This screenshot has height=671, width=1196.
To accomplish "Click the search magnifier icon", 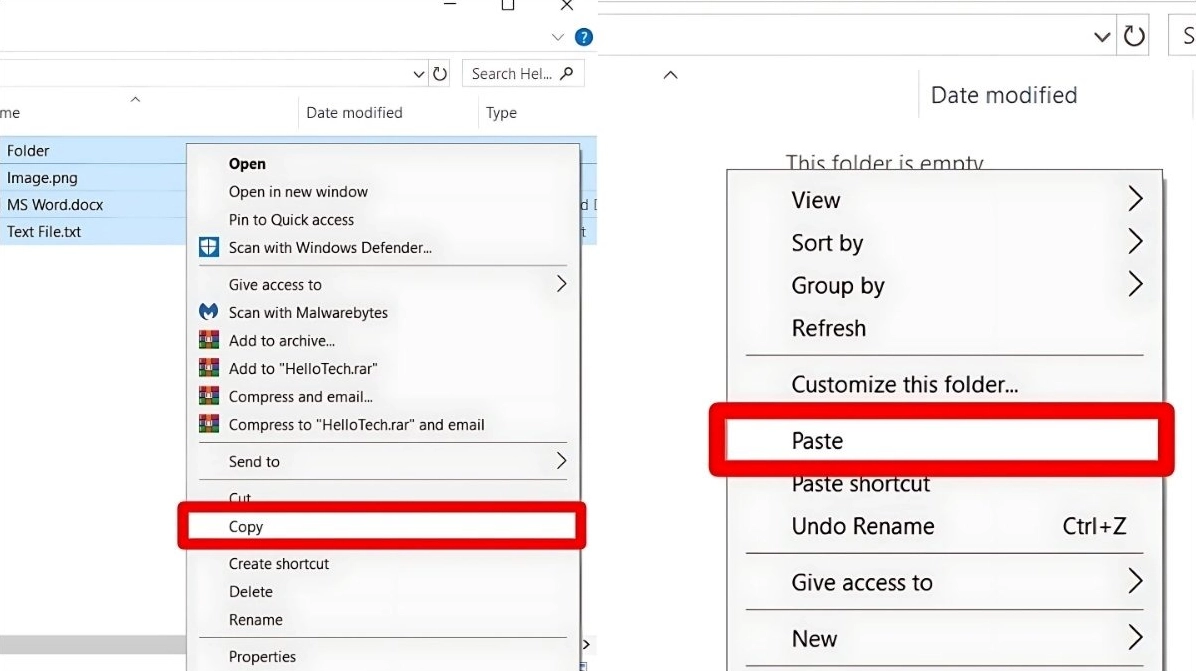I will pyautogui.click(x=567, y=73).
